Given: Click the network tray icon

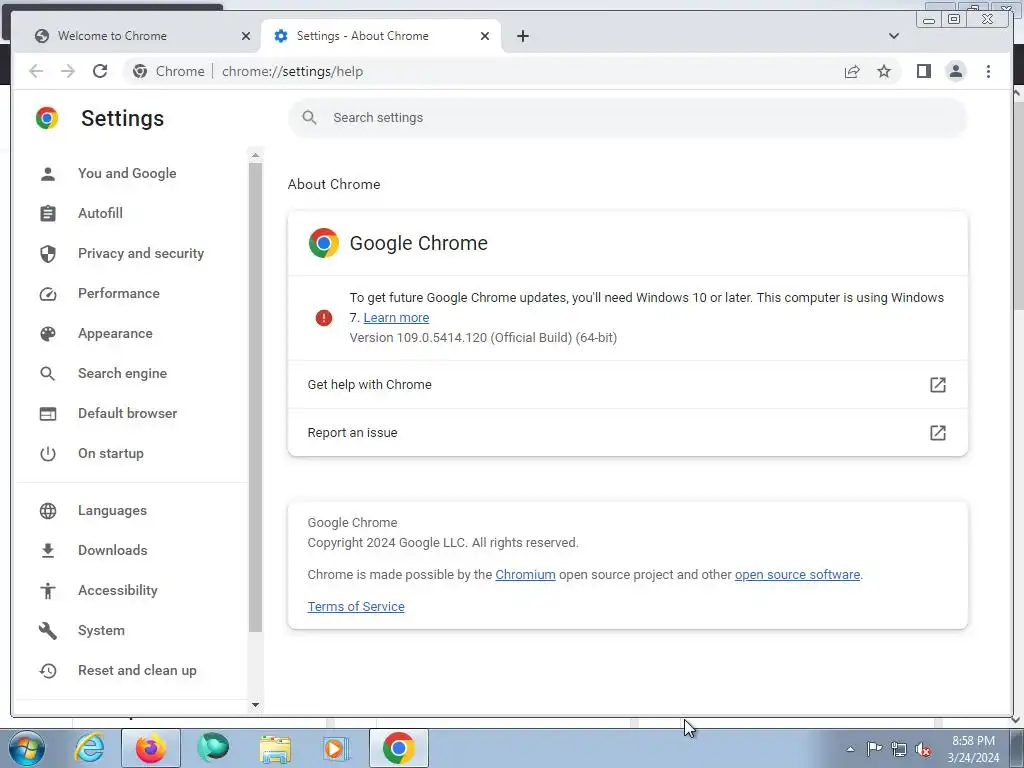Looking at the screenshot, I should [899, 749].
